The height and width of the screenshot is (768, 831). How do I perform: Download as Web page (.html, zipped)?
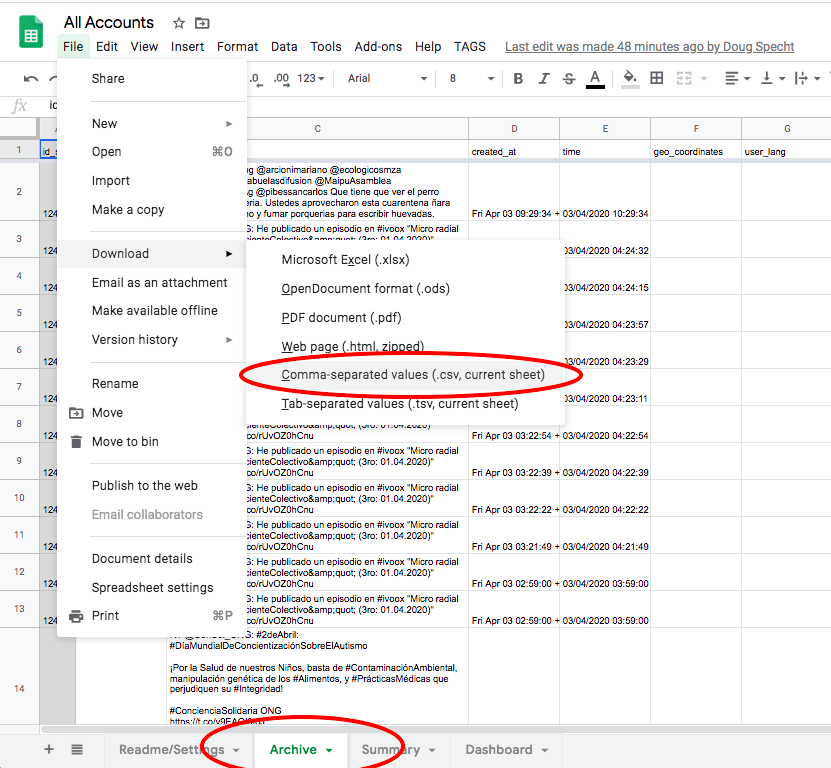(x=405, y=347)
